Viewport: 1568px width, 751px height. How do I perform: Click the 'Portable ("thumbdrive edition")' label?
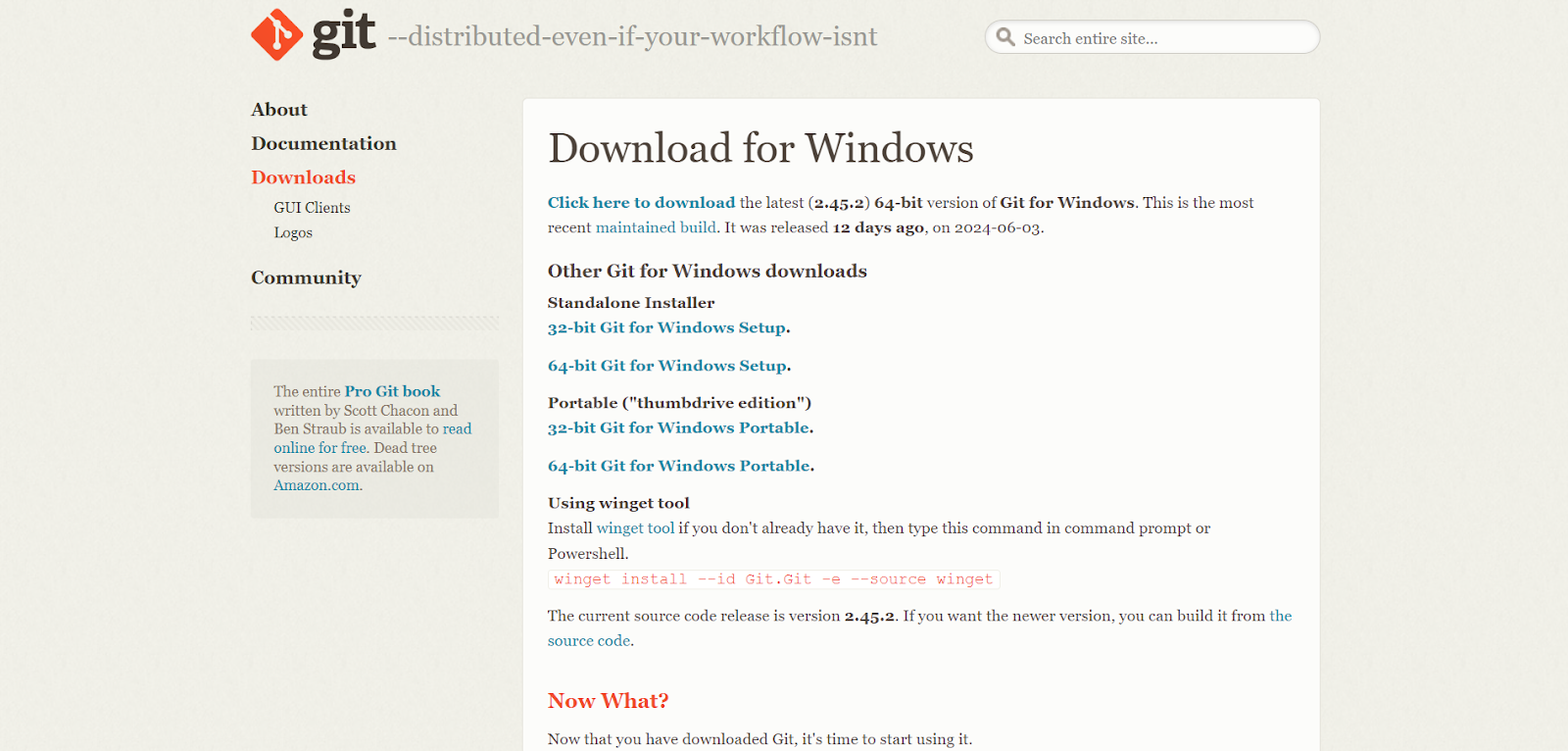pyautogui.click(x=679, y=403)
